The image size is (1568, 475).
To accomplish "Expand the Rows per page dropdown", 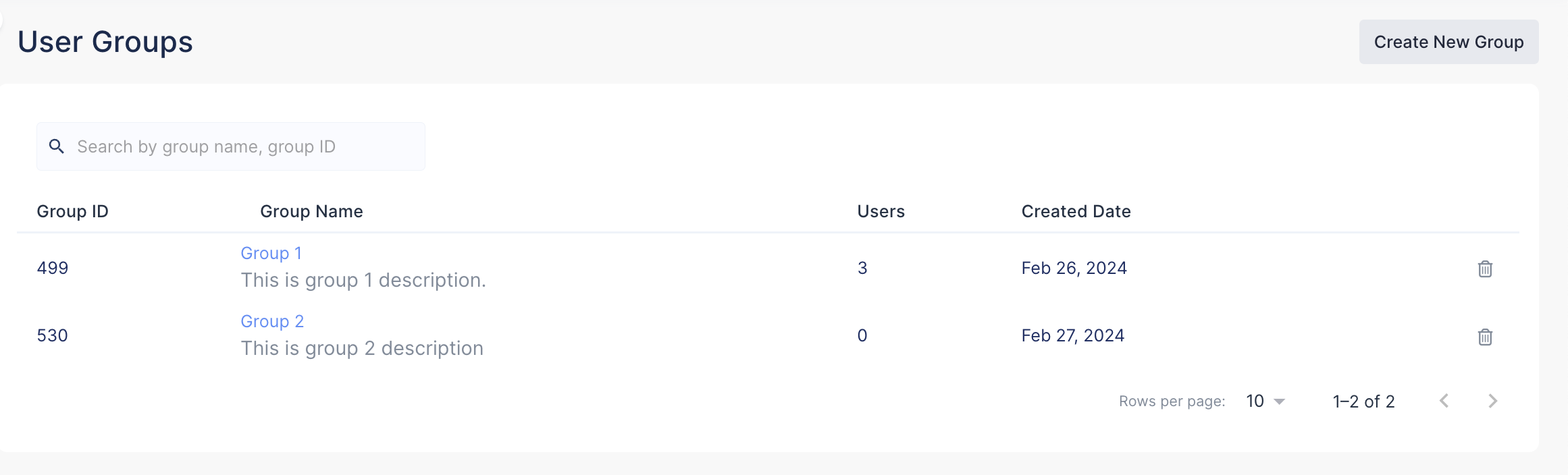I will [x=1265, y=401].
